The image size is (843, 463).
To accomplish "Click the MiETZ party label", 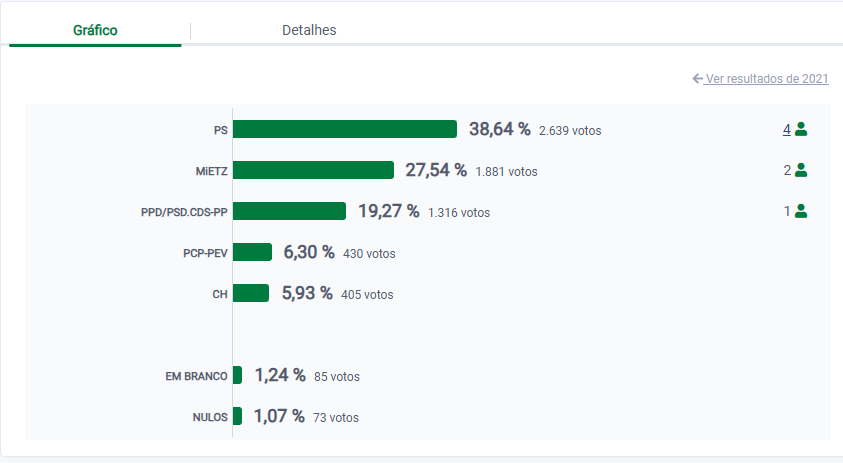I will (211, 171).
